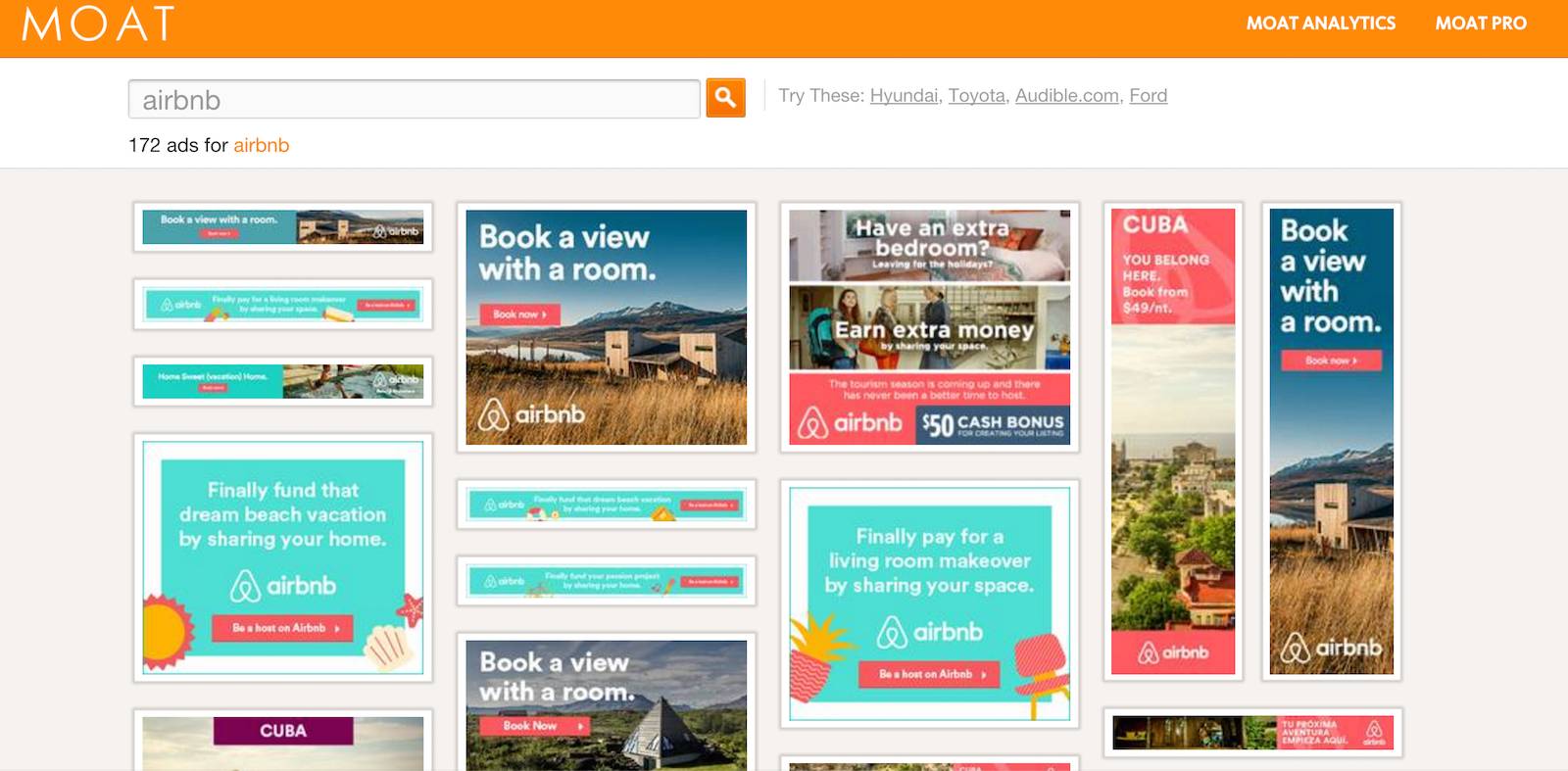This screenshot has height=771, width=1568.
Task: Open MOAT PRO menu item
Action: pos(1481,24)
